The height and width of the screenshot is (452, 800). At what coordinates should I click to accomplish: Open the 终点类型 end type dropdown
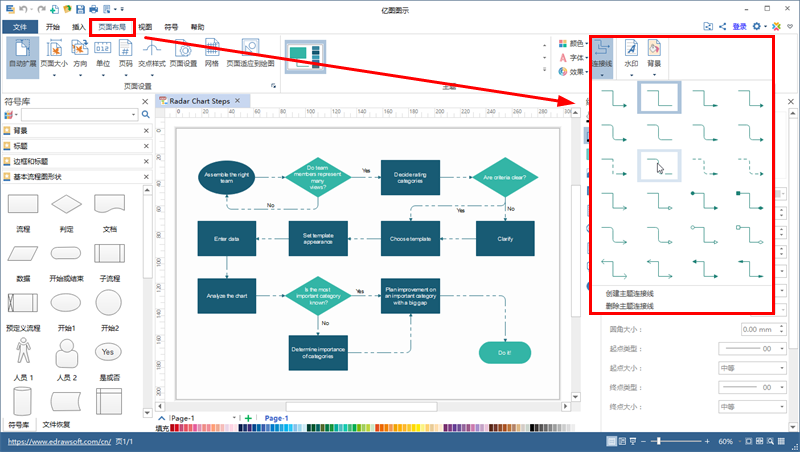753,387
